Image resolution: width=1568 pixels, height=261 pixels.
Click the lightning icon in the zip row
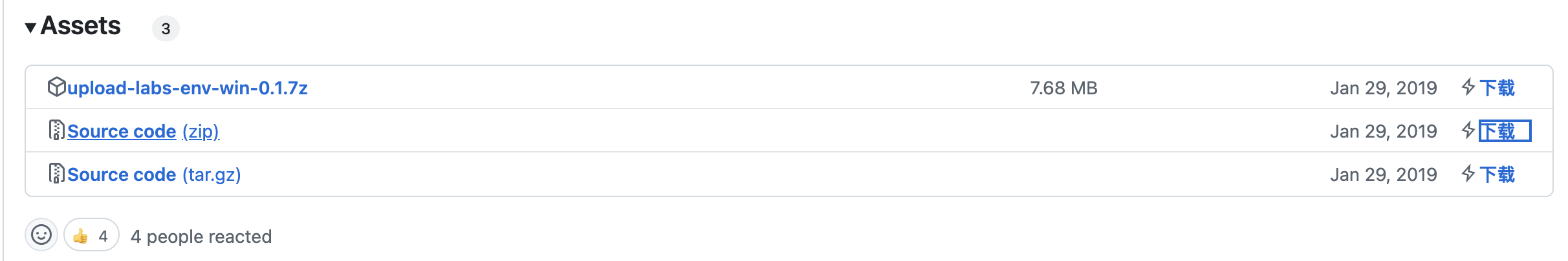(1468, 130)
